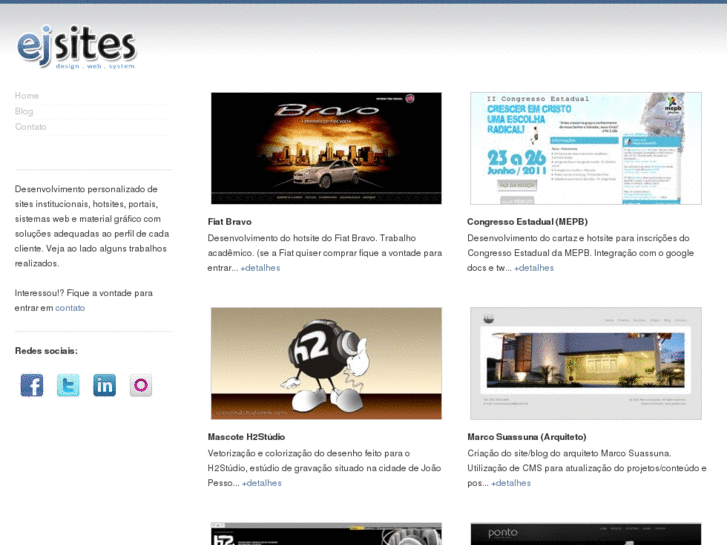Viewport: 727px width, 545px height.
Task: Open the Fiat Bravo hotsite thumbnail
Action: [326, 148]
